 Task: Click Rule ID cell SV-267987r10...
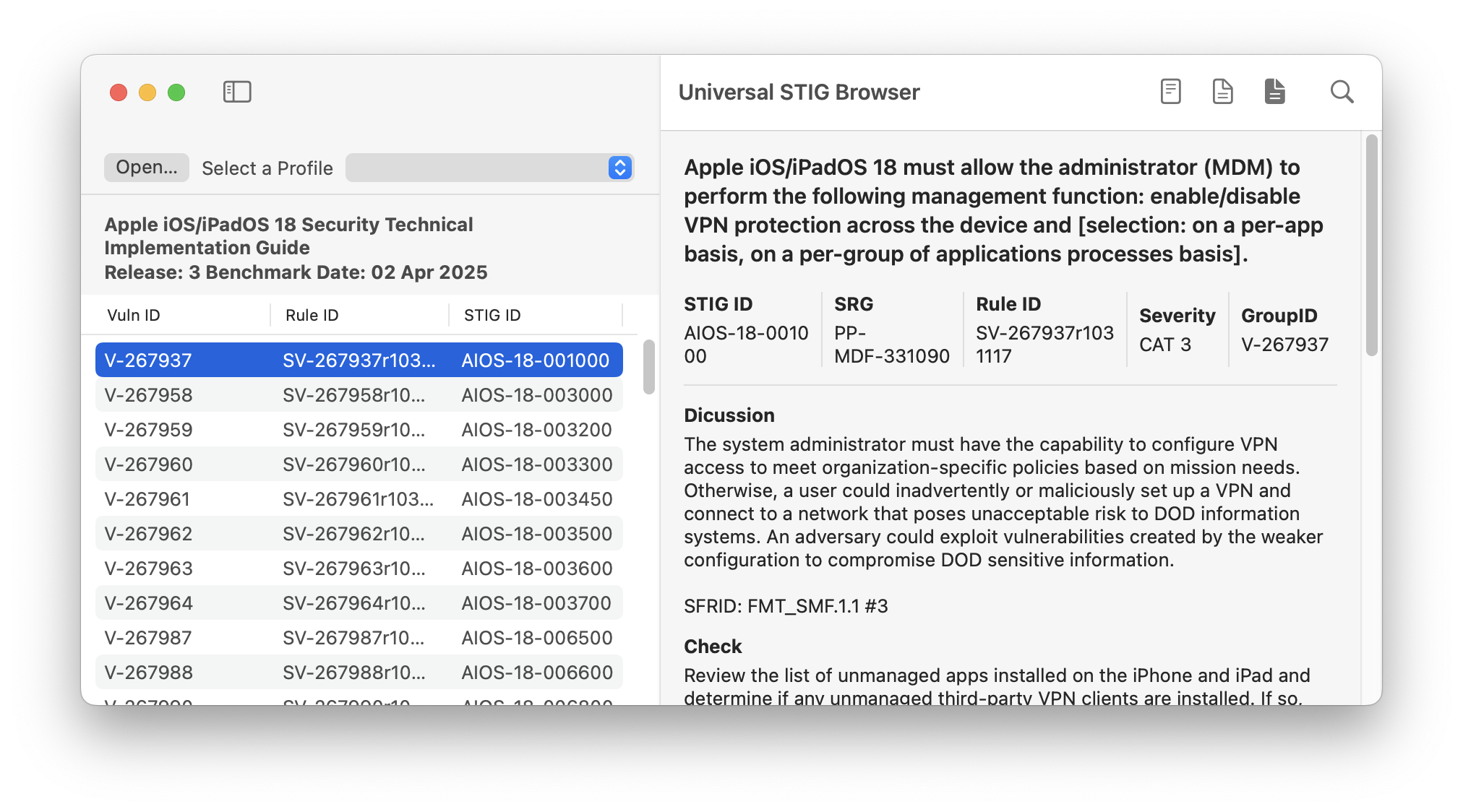pos(353,638)
